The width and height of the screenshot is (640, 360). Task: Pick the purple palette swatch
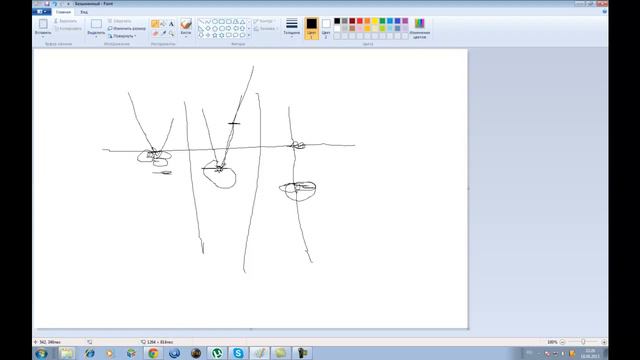[x=405, y=21]
